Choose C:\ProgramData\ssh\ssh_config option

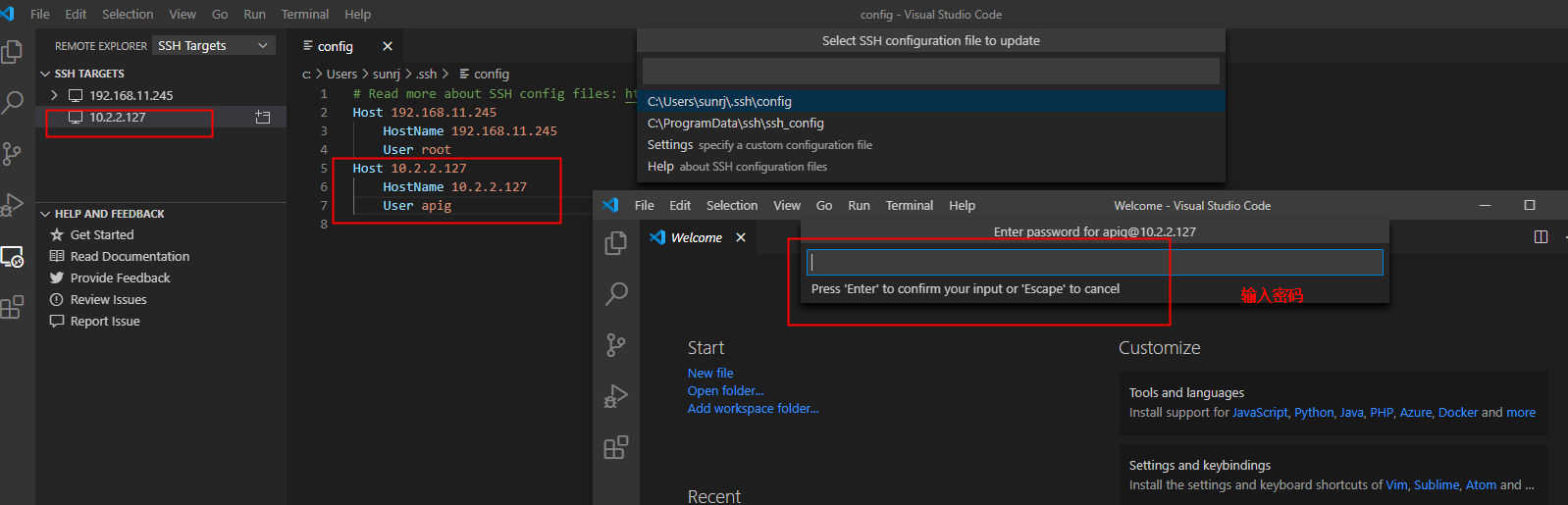931,123
